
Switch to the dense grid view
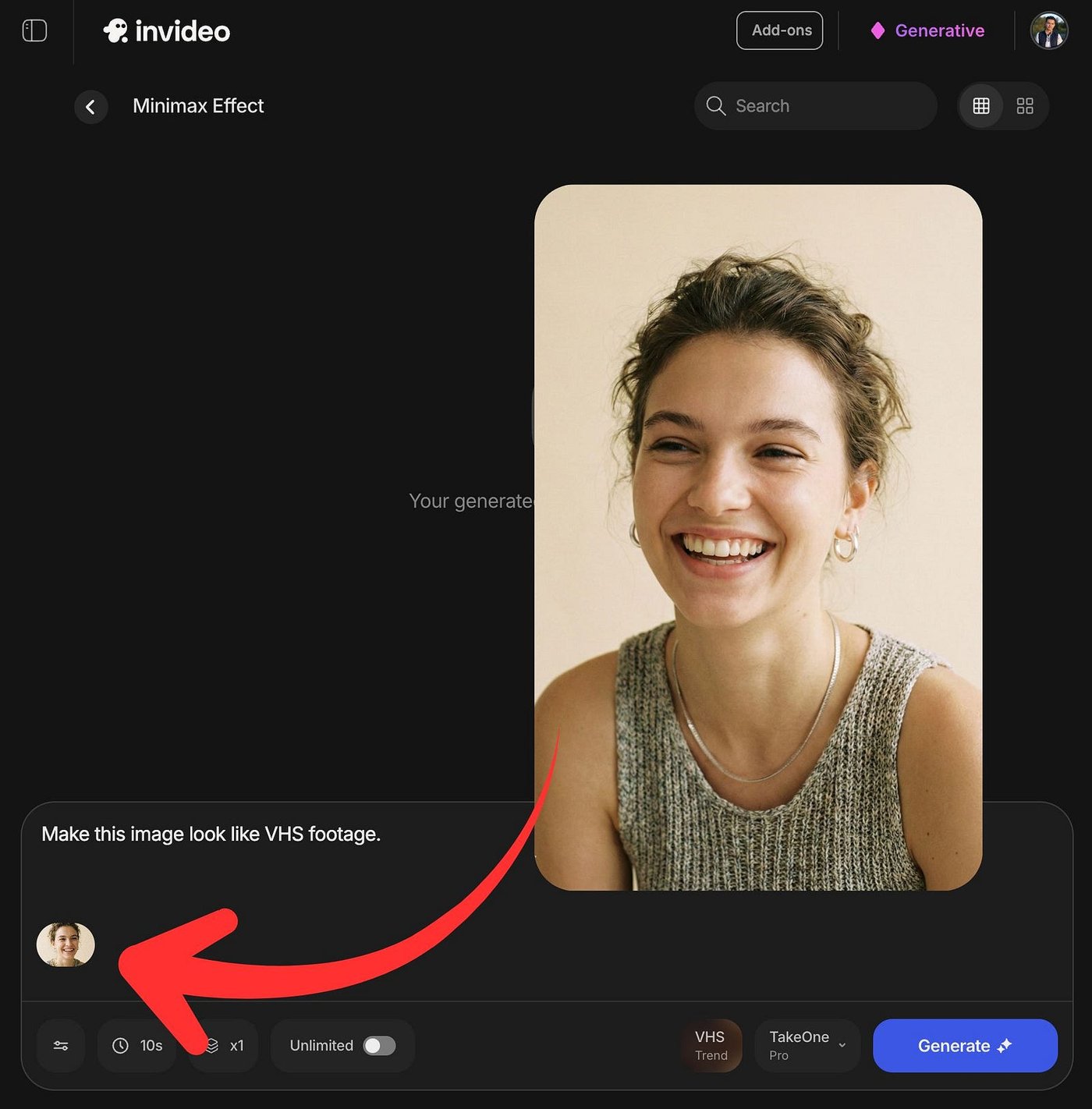pyautogui.click(x=981, y=106)
